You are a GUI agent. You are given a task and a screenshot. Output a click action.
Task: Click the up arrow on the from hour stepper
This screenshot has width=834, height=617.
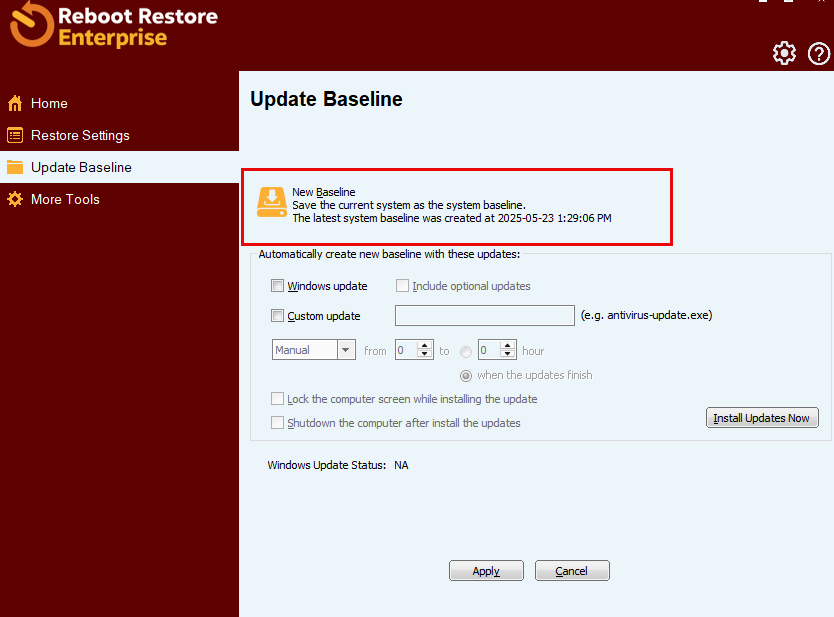426,346
